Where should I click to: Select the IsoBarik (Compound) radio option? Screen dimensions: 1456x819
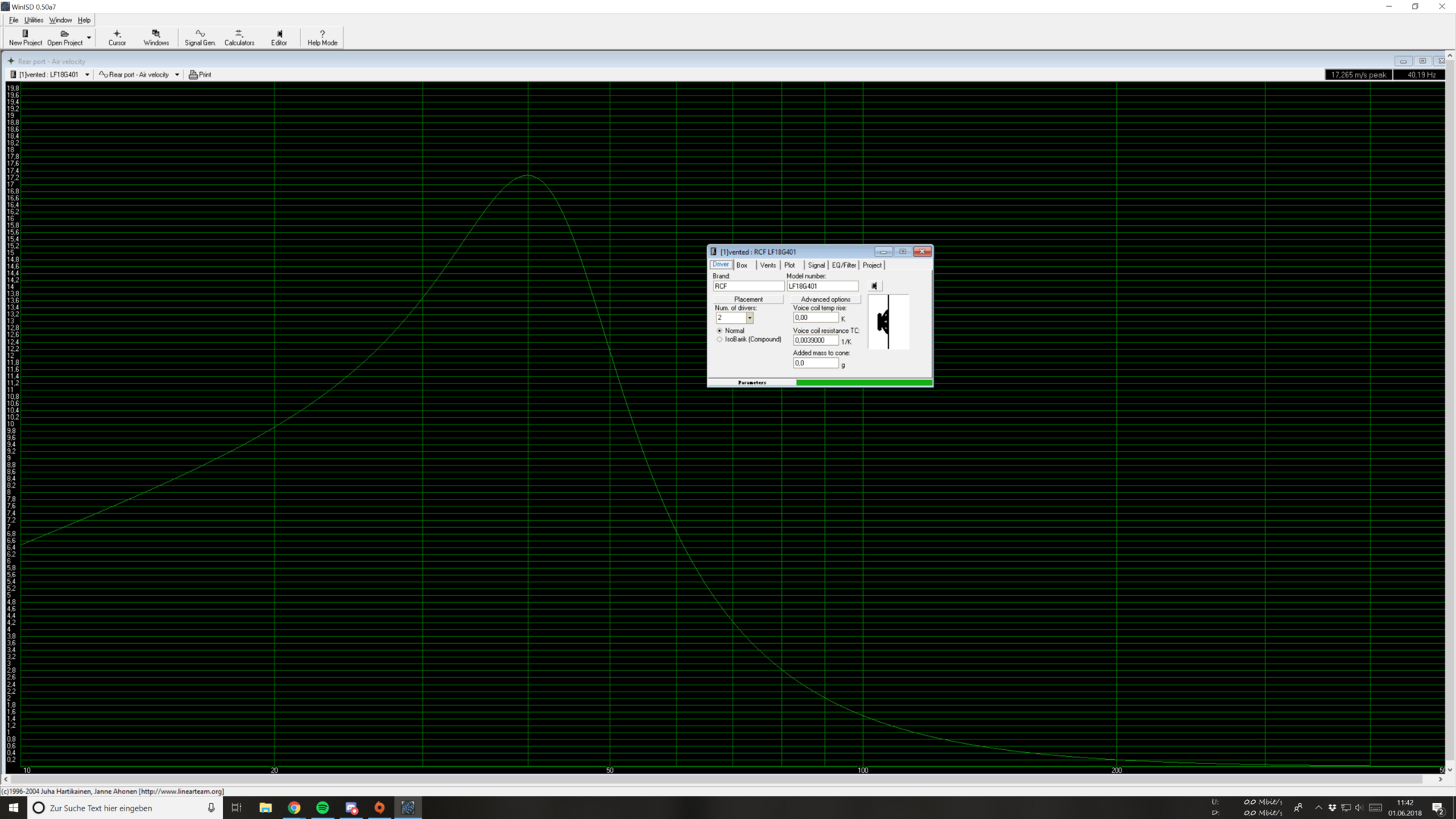[720, 340]
